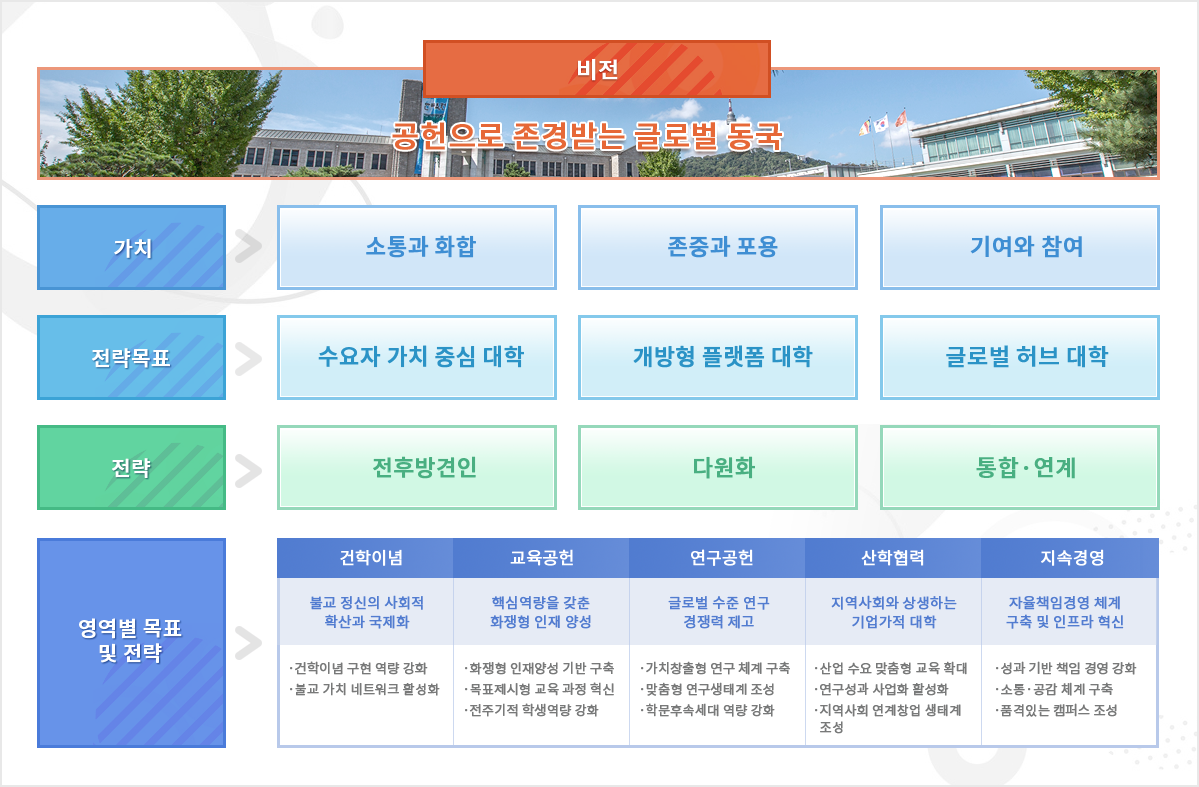Select the goal "불교 정신의 사회적 확산과 국제화"
The height and width of the screenshot is (787, 1199).
[366, 612]
